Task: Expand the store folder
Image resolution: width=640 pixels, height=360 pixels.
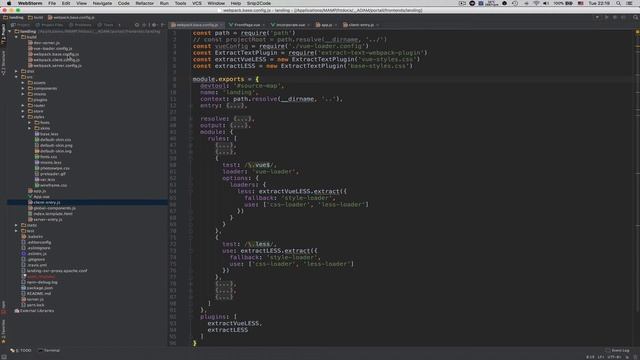Action: pyautogui.click(x=23, y=111)
